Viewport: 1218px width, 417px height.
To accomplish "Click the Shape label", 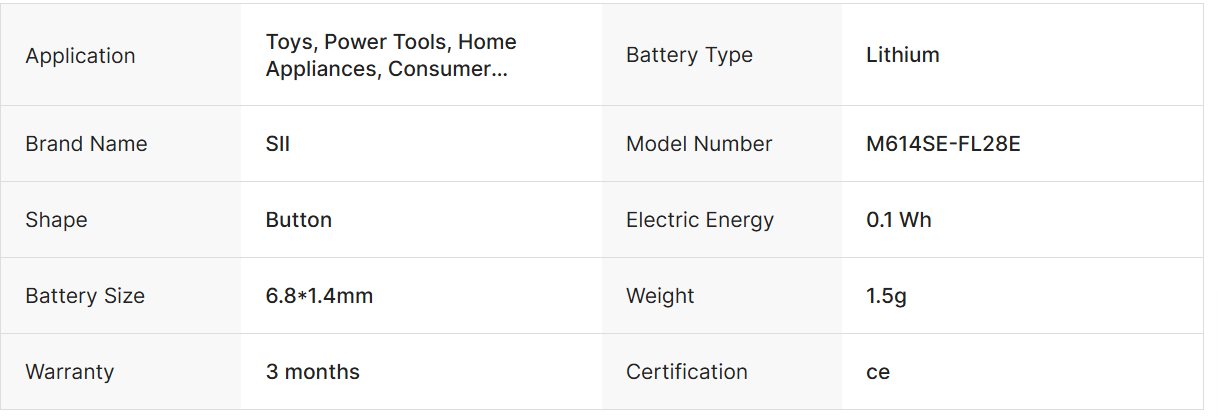I will click(56, 220).
